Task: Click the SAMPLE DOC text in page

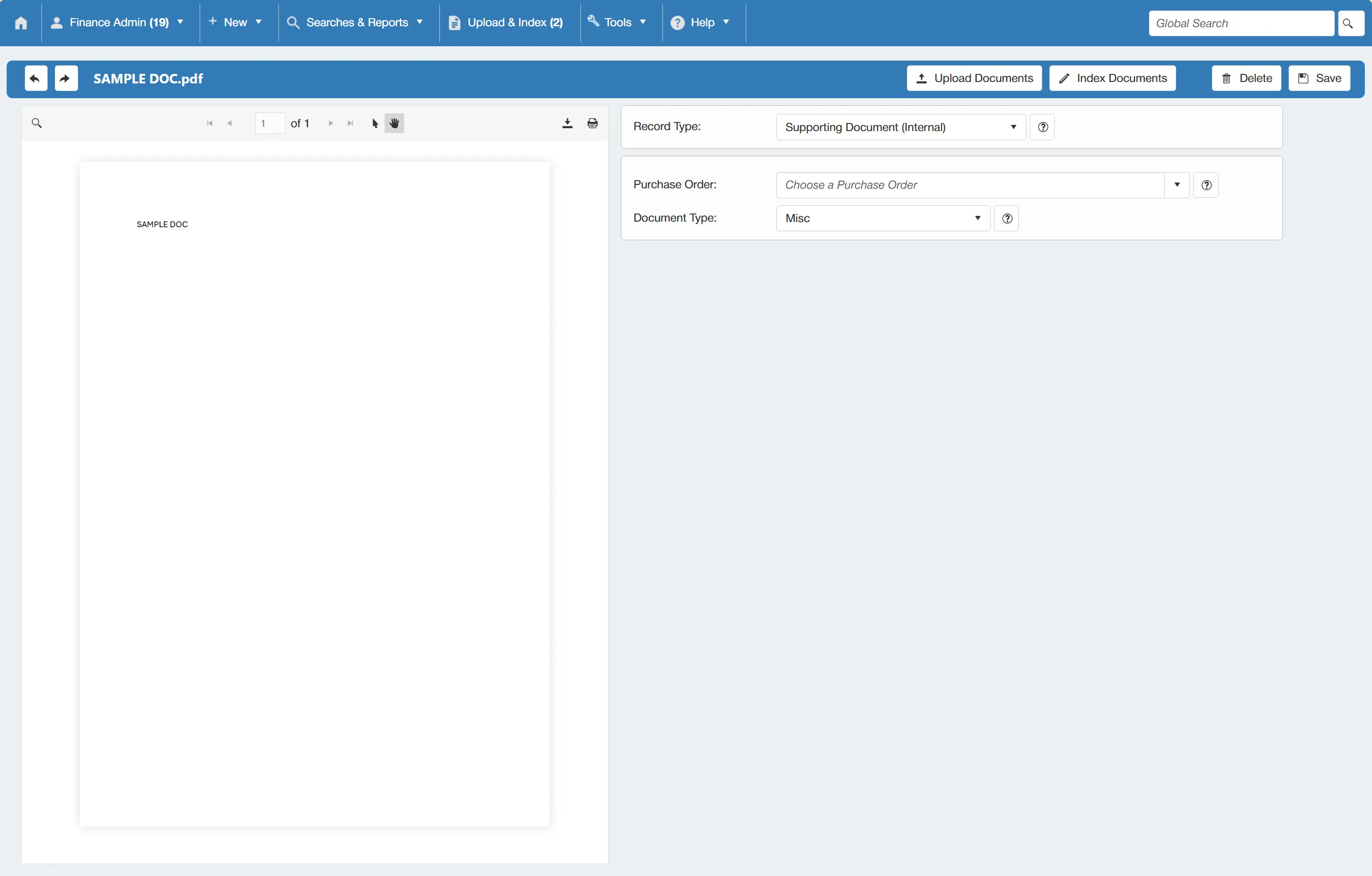Action: 163,224
